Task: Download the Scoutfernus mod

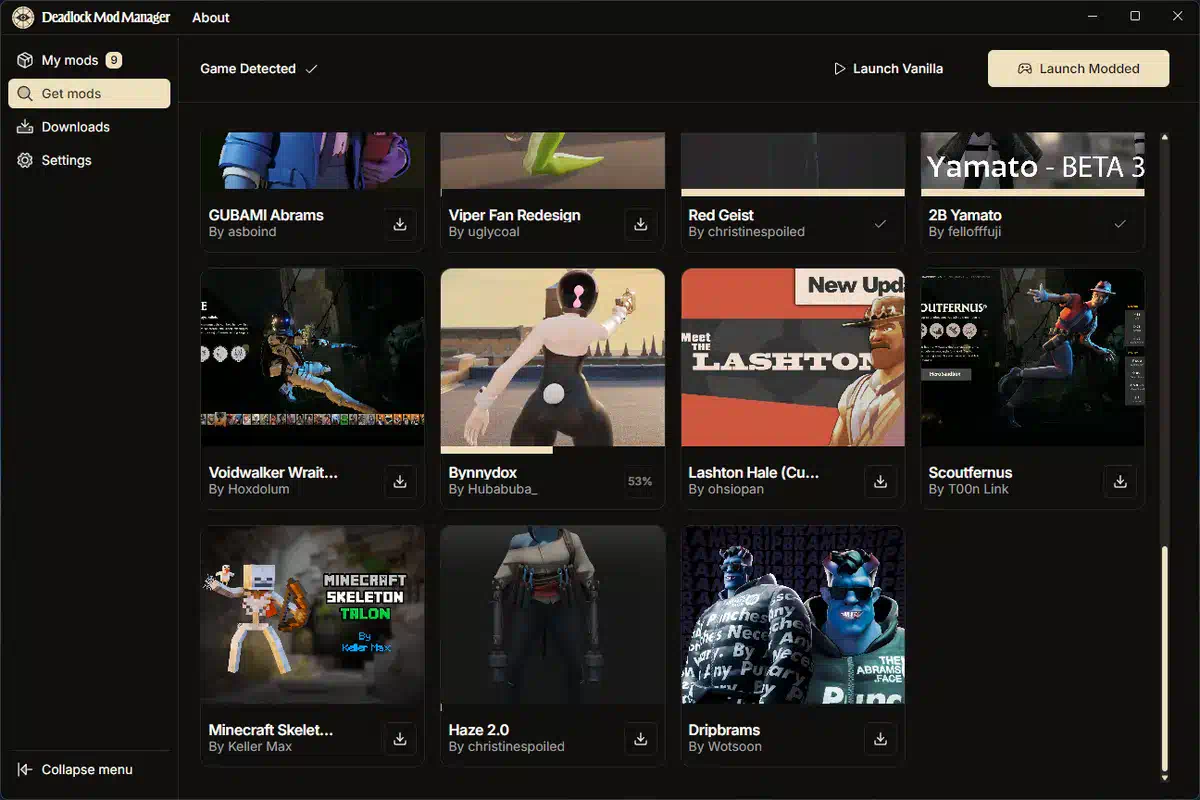Action: [x=1120, y=481]
